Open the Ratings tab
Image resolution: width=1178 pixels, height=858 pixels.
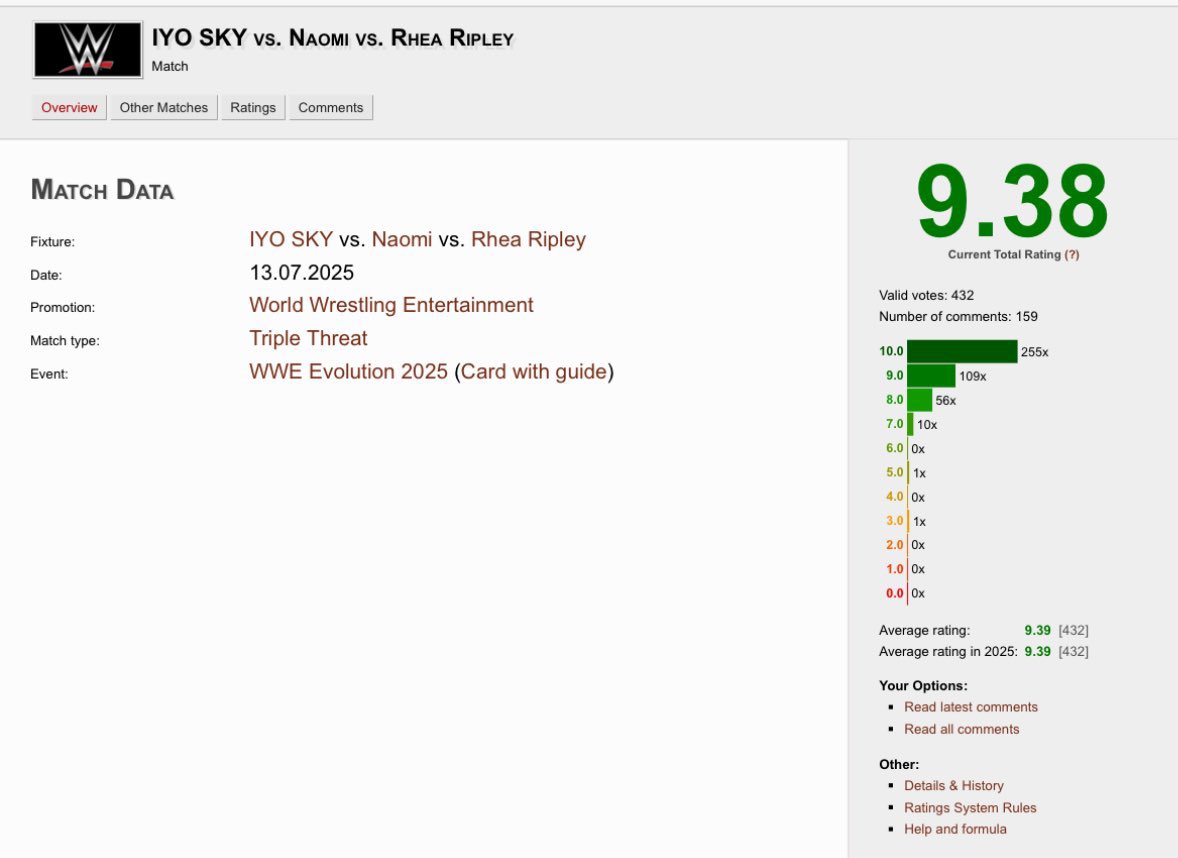[x=253, y=107]
